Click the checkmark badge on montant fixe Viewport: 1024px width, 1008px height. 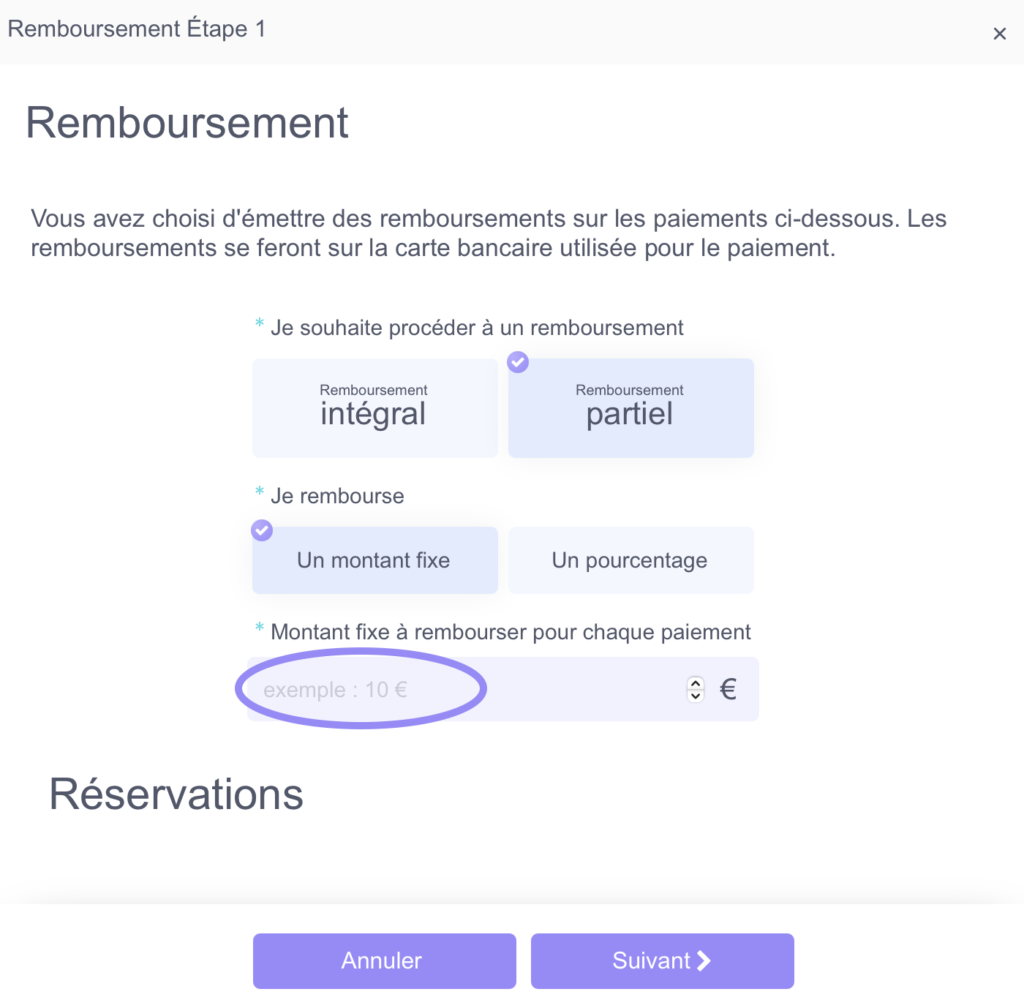click(x=262, y=530)
